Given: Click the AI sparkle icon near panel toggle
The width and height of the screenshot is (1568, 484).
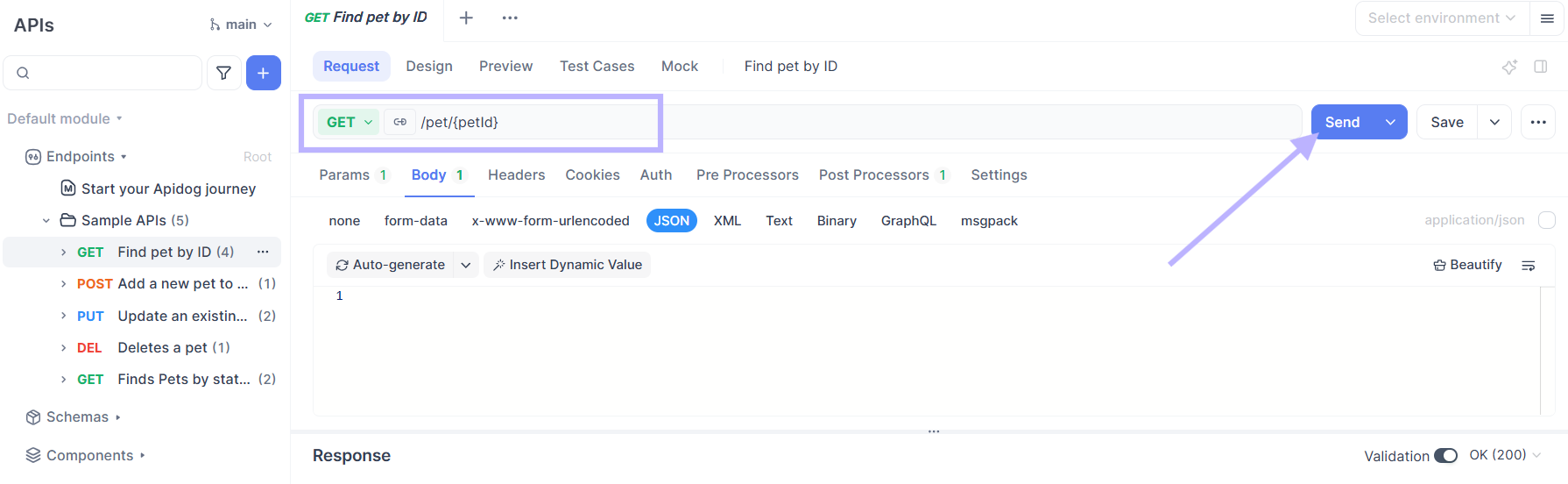Looking at the screenshot, I should (x=1509, y=67).
